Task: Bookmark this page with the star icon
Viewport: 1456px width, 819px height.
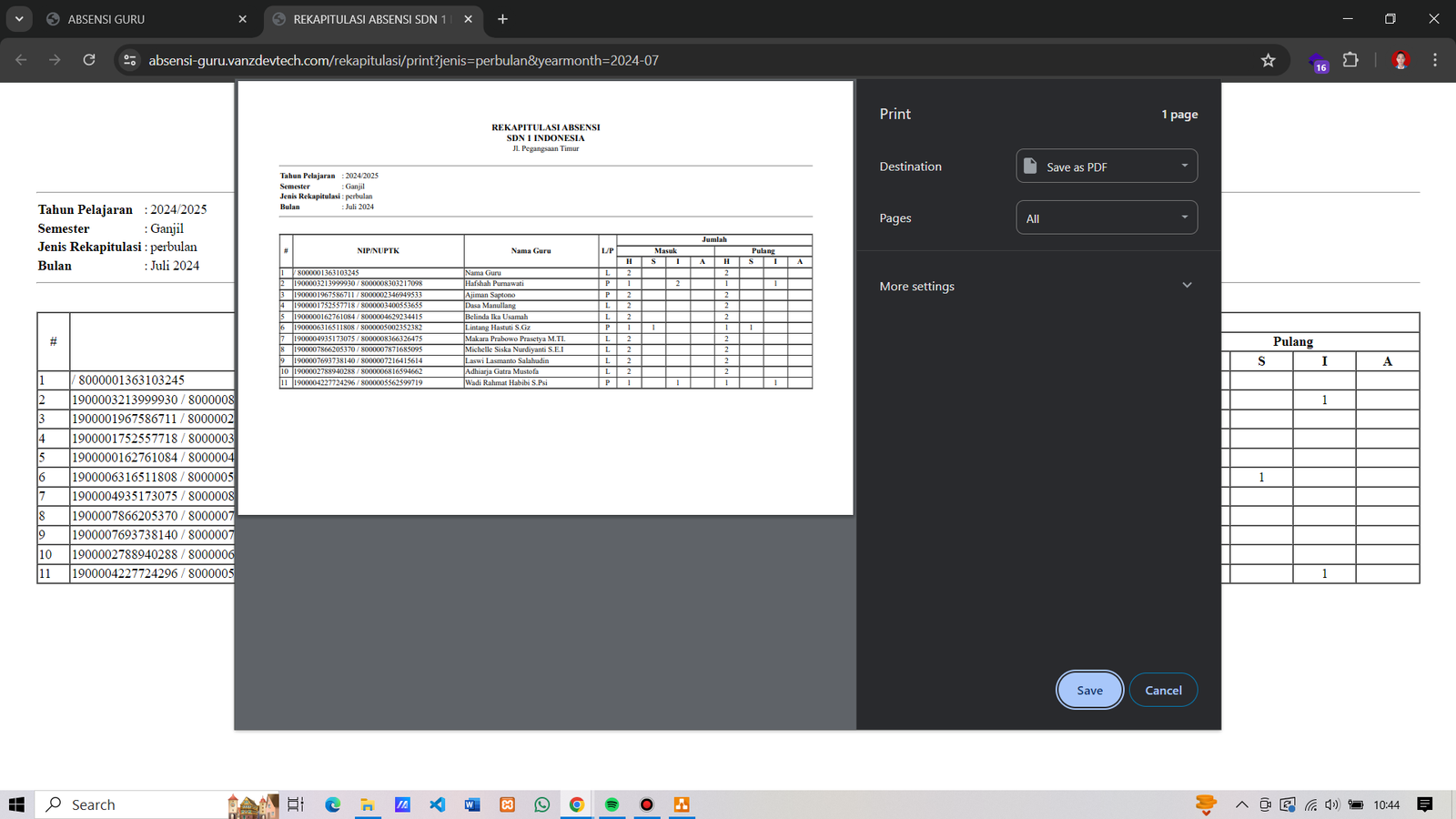Action: (1268, 60)
